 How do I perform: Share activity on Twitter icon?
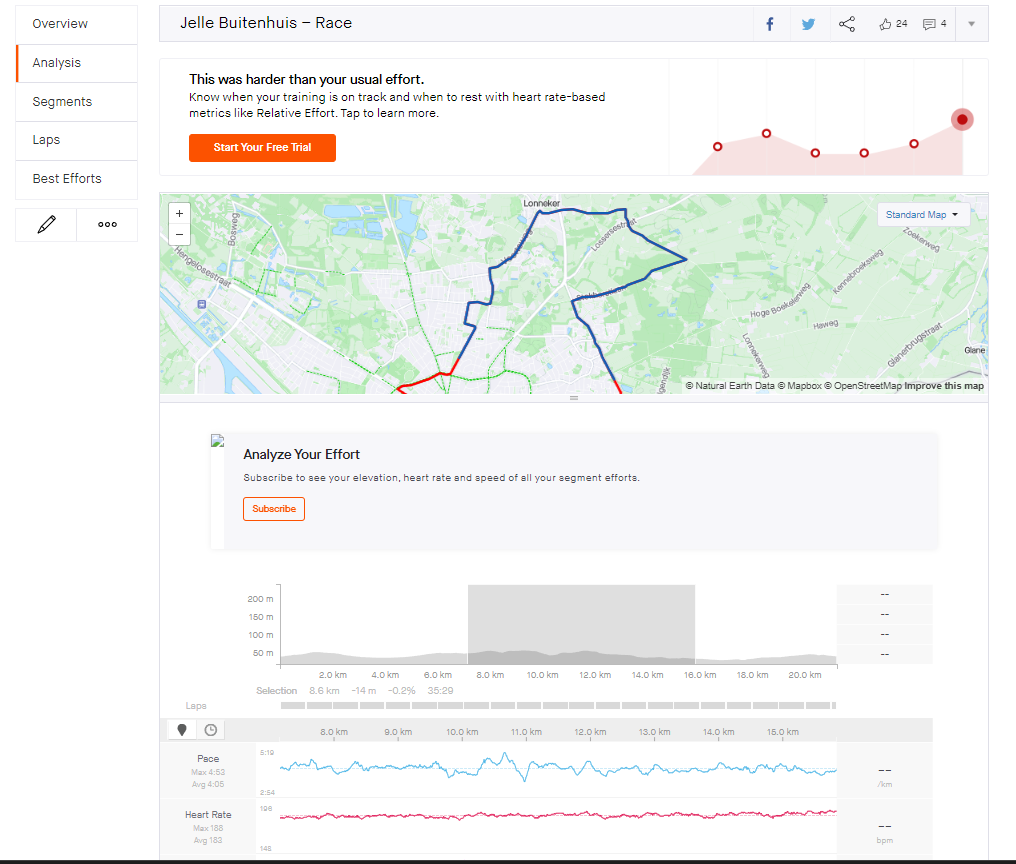point(808,25)
